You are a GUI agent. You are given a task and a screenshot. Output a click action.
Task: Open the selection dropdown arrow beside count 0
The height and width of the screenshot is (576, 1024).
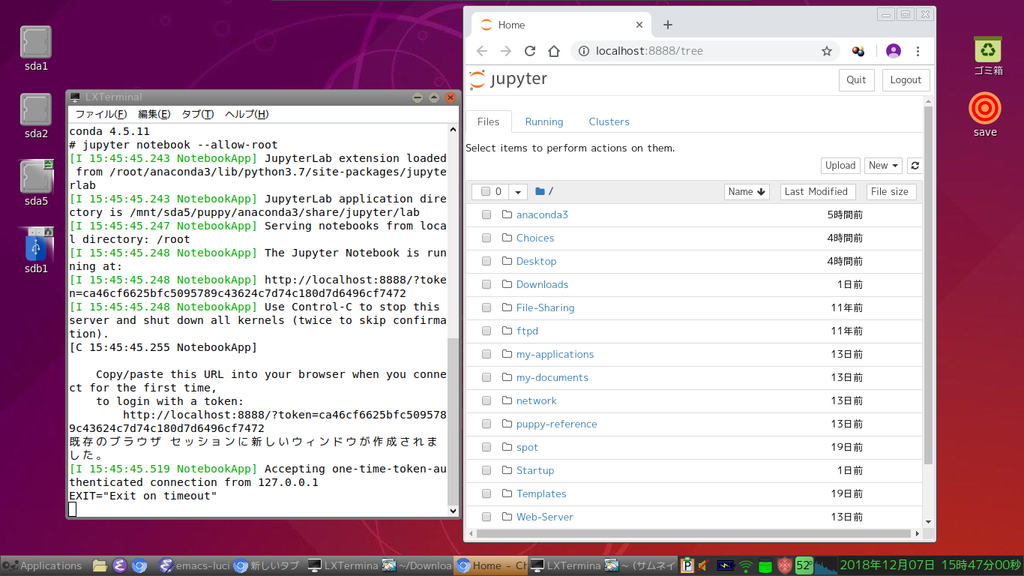[x=517, y=191]
